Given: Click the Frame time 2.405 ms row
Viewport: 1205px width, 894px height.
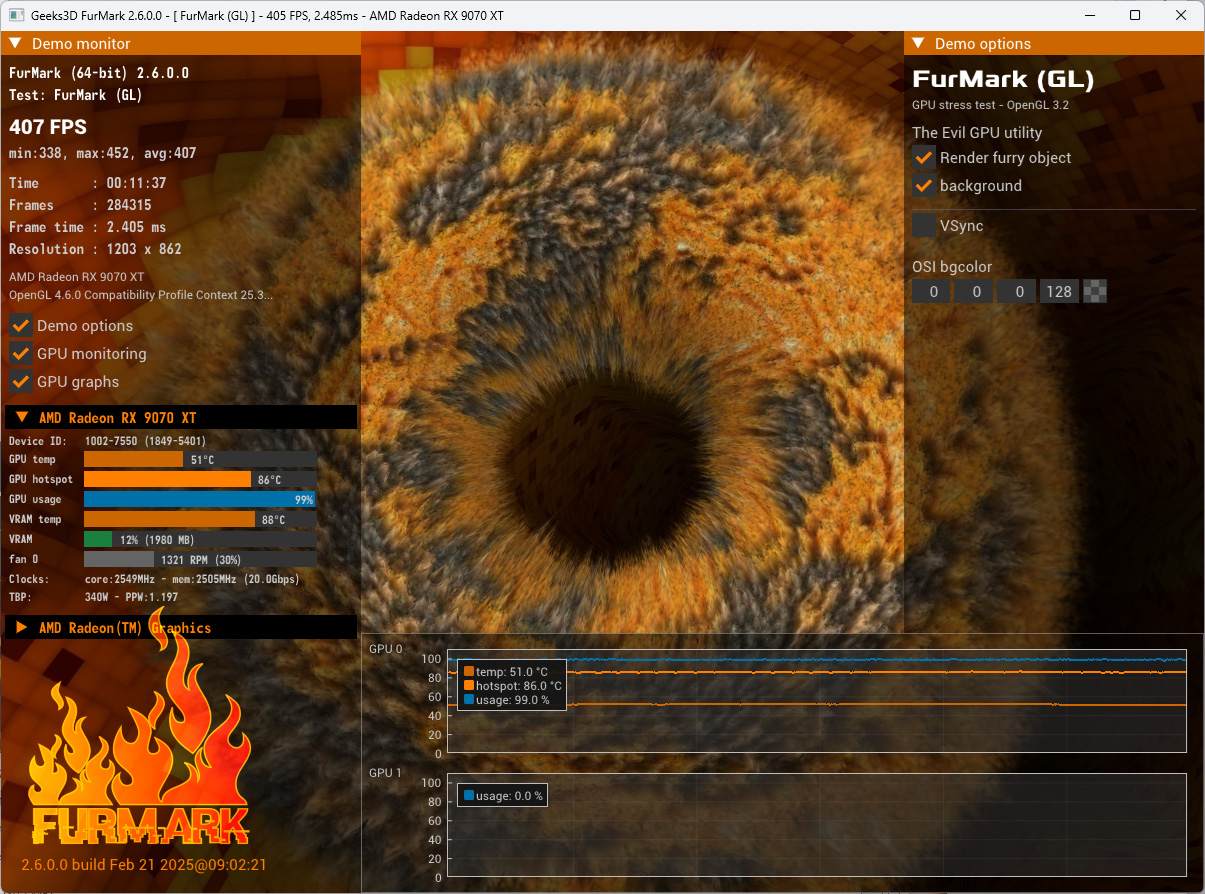Looking at the screenshot, I should click(88, 227).
